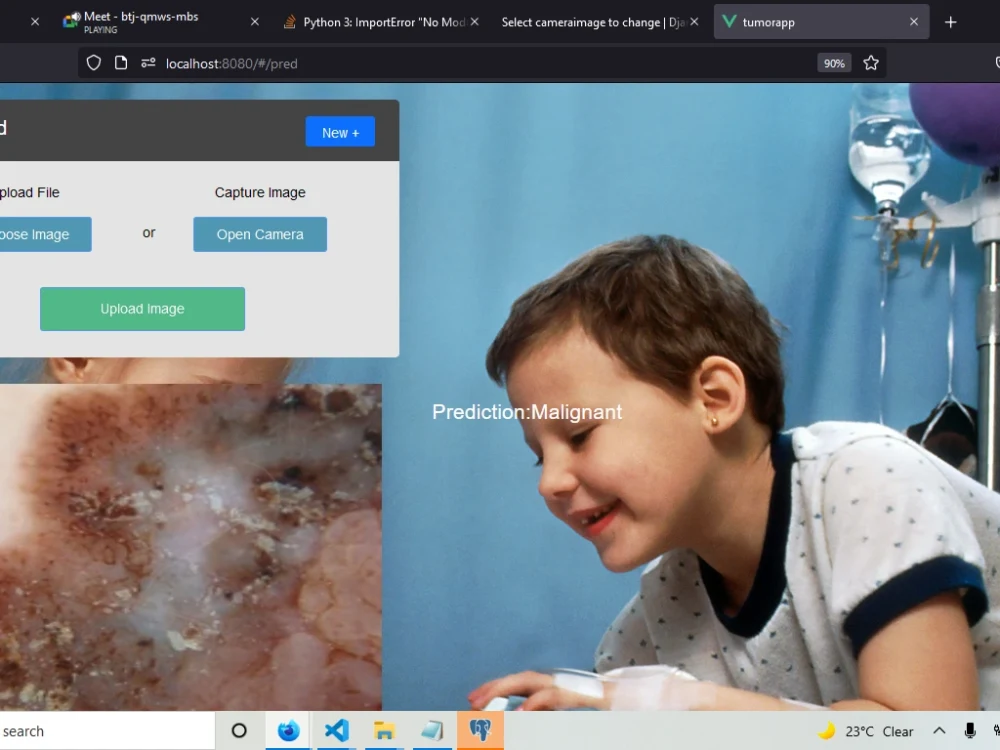1000x750 pixels.
Task: Click the New + button
Action: tap(340, 132)
